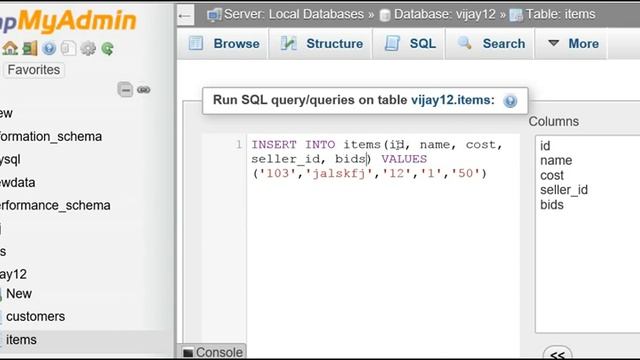Open phpMyAdmin Home icon
Viewport: 640px width, 360px height.
tap(10, 49)
